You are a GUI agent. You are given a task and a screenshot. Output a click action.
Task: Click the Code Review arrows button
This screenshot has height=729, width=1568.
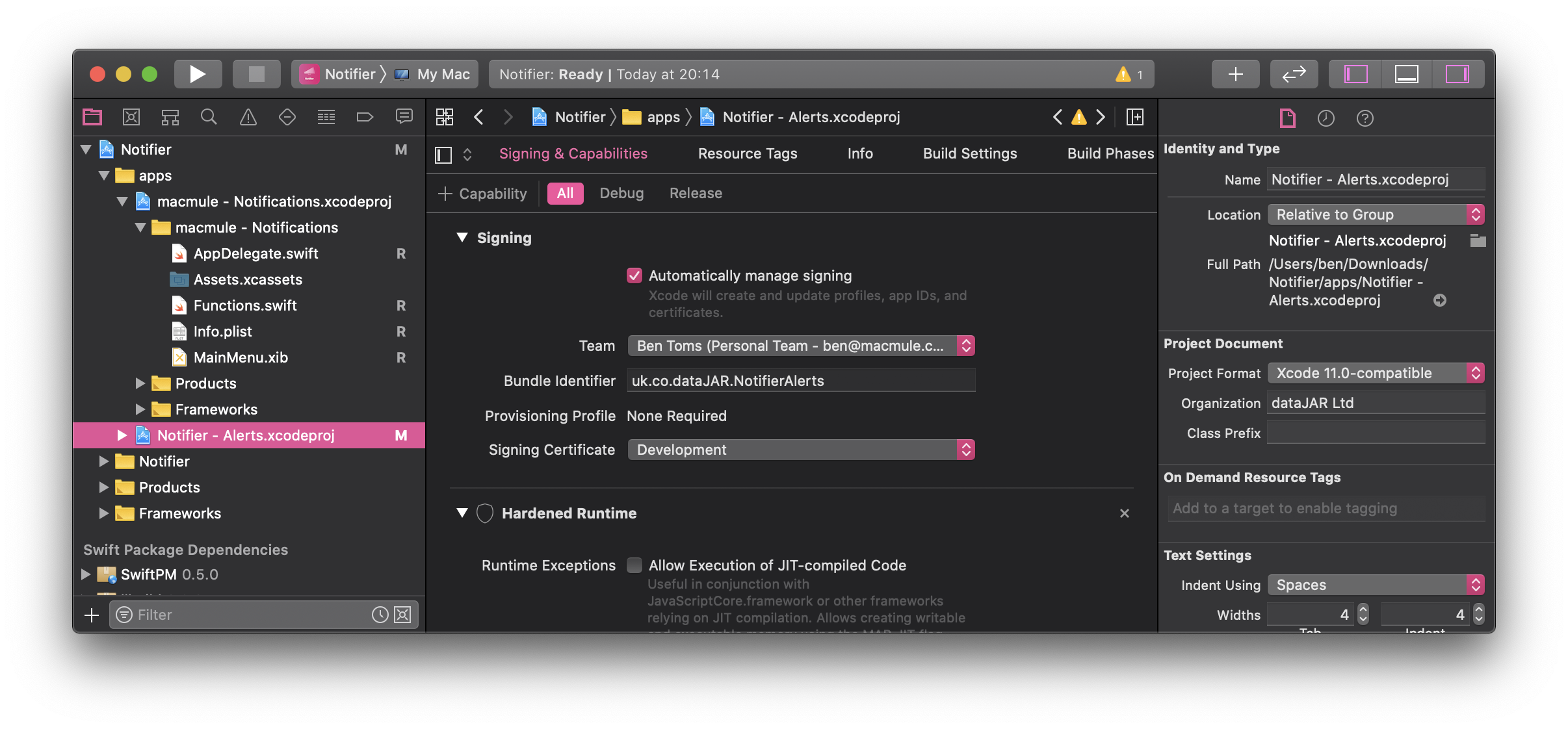coord(1294,74)
